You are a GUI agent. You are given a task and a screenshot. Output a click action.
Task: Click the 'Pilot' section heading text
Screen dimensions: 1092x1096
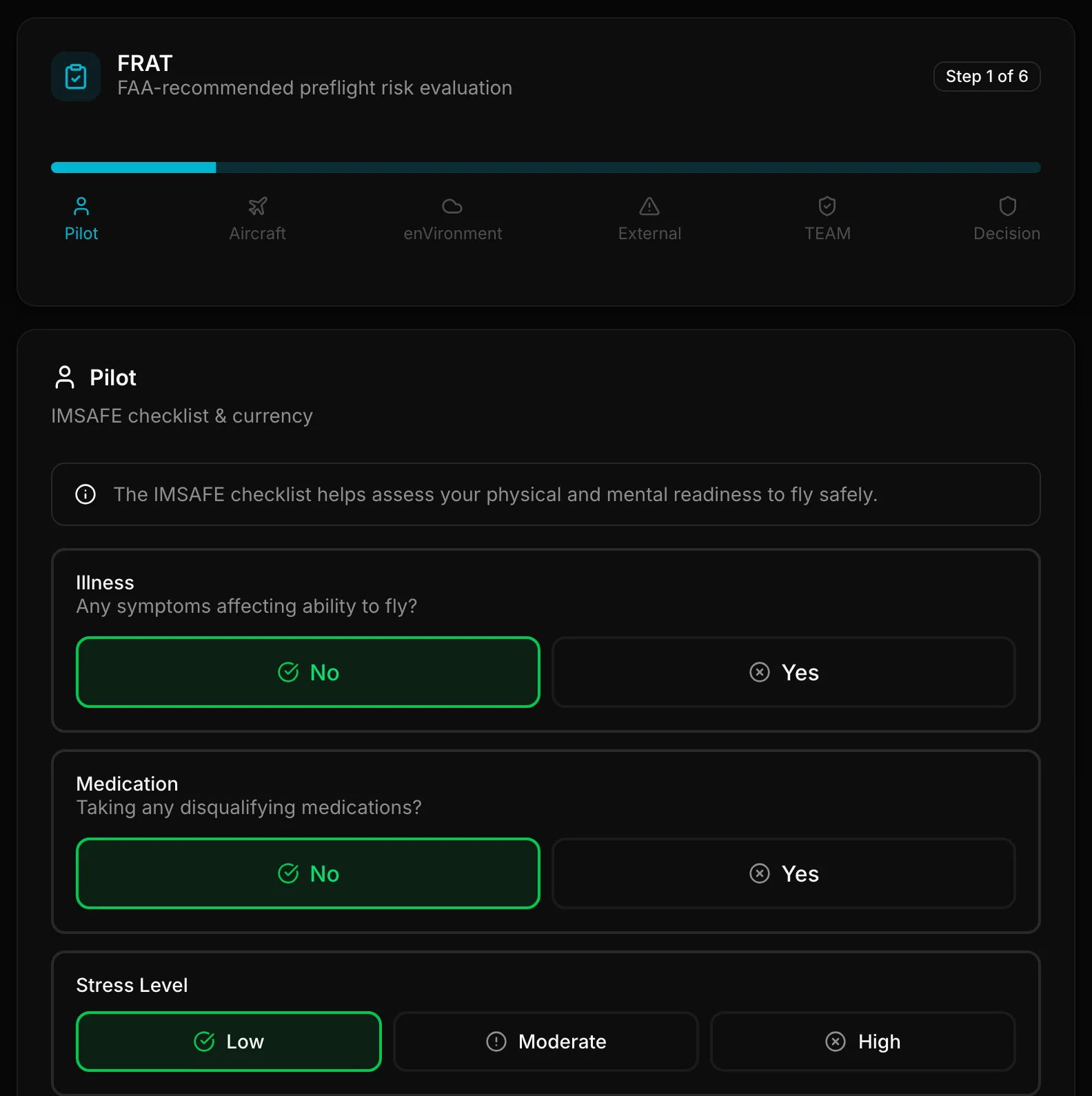tap(113, 378)
